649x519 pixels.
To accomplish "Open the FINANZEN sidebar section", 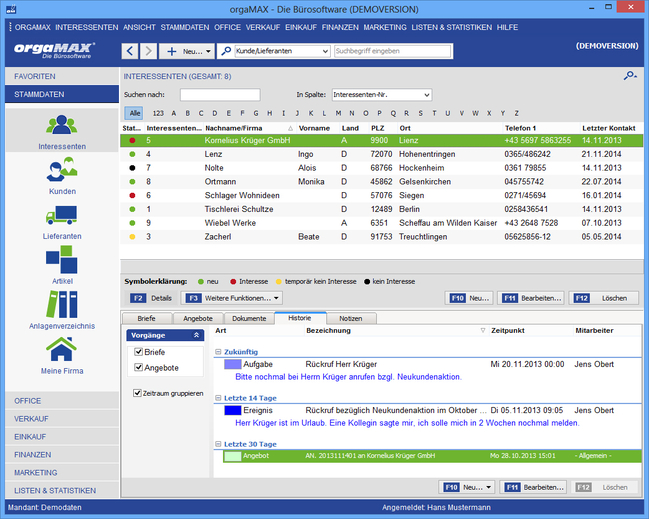I will pos(62,454).
